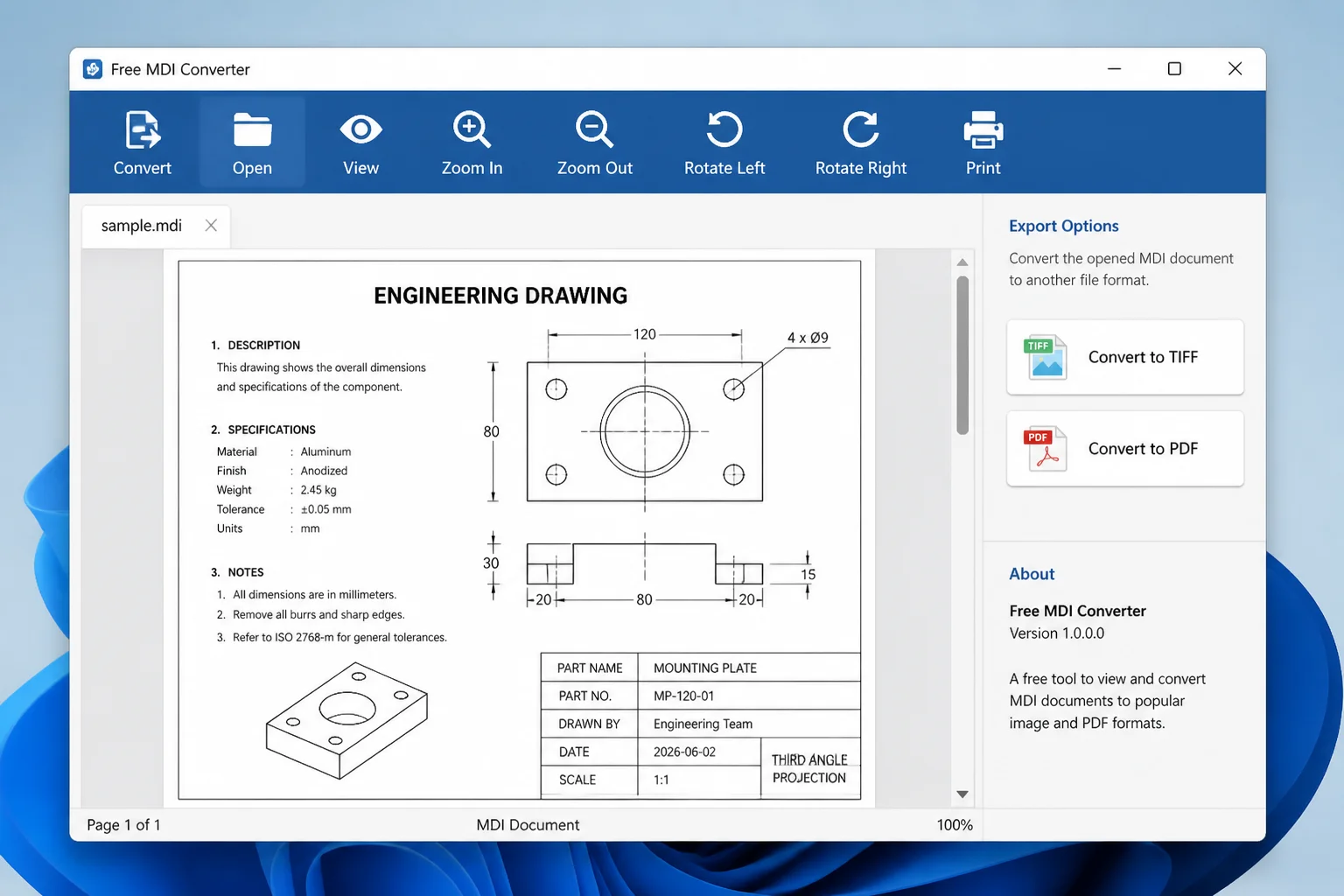Viewport: 1344px width, 896px height.
Task: Click the TIFF file icon in Export Options
Action: coord(1046,357)
